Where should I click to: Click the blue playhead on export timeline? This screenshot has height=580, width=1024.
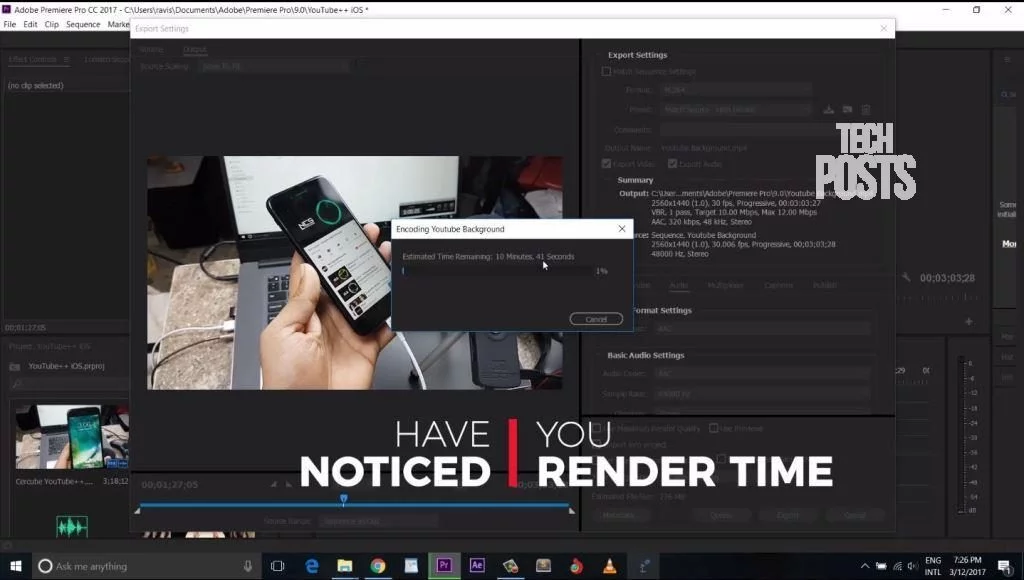pos(344,500)
